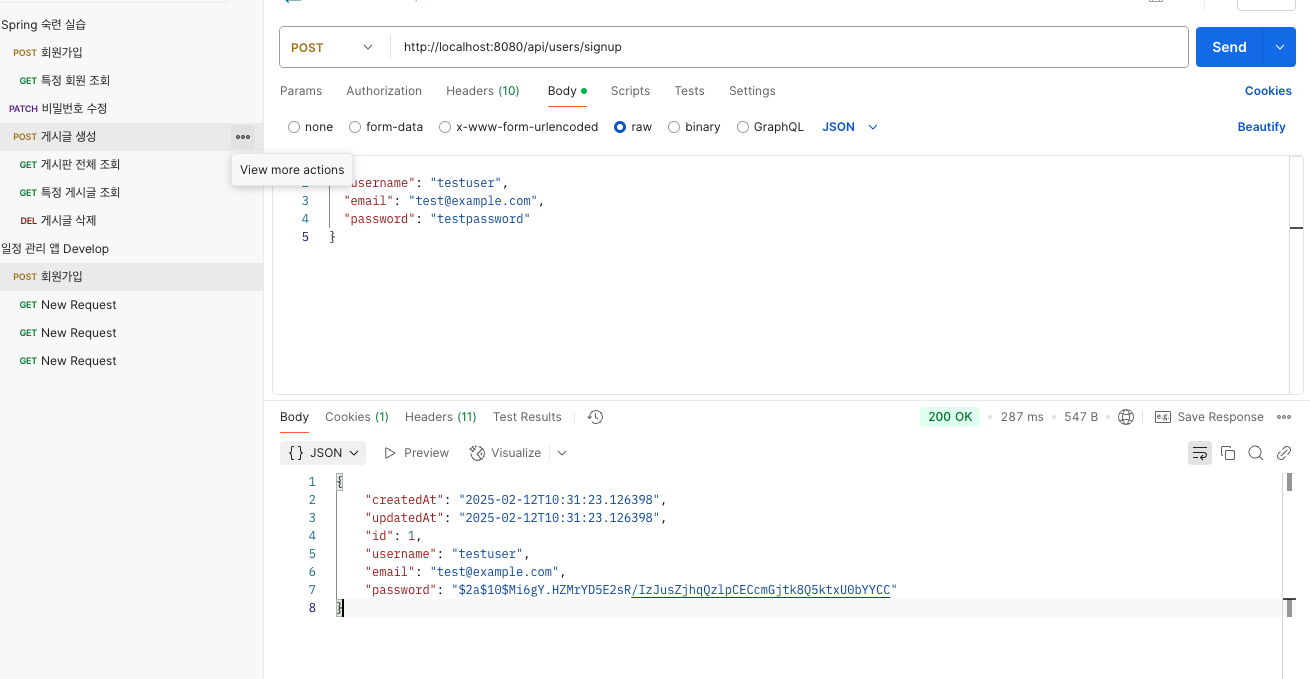Select POST 회원가입 under 일정 관리 앱 Develop
The height and width of the screenshot is (679, 1310).
click(131, 277)
